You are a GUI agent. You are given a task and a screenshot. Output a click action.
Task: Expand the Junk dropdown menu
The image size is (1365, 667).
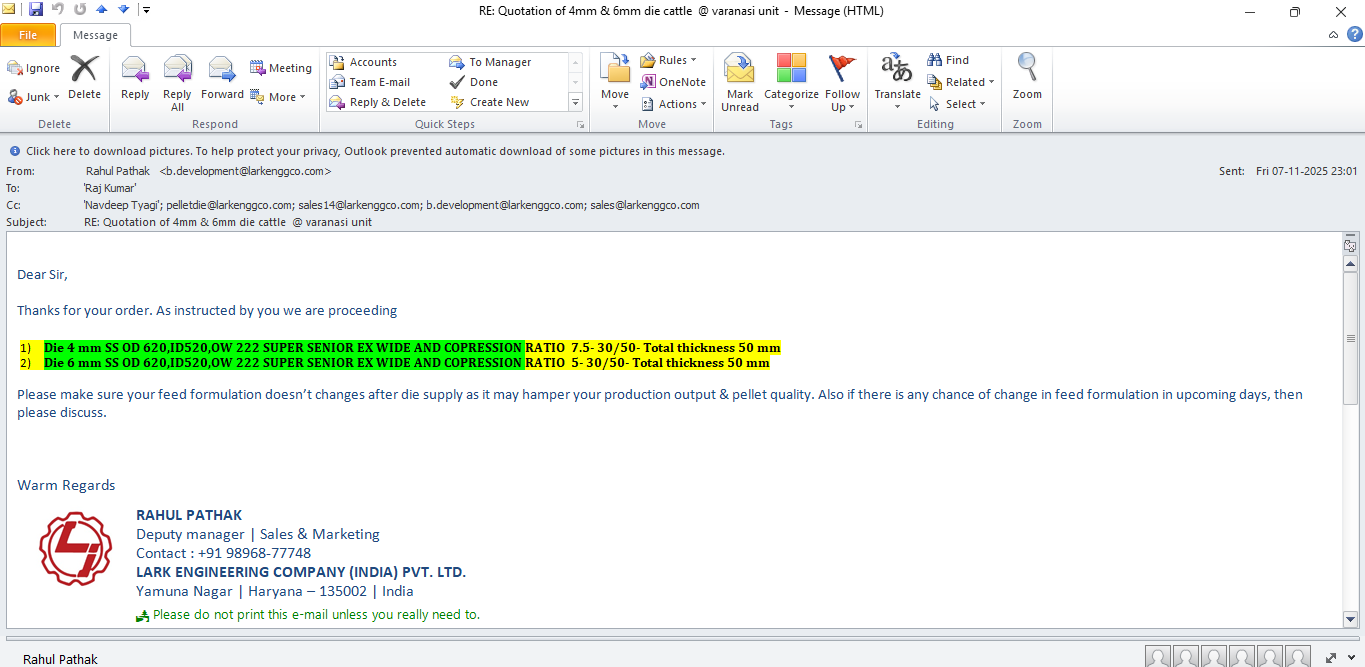coord(35,97)
